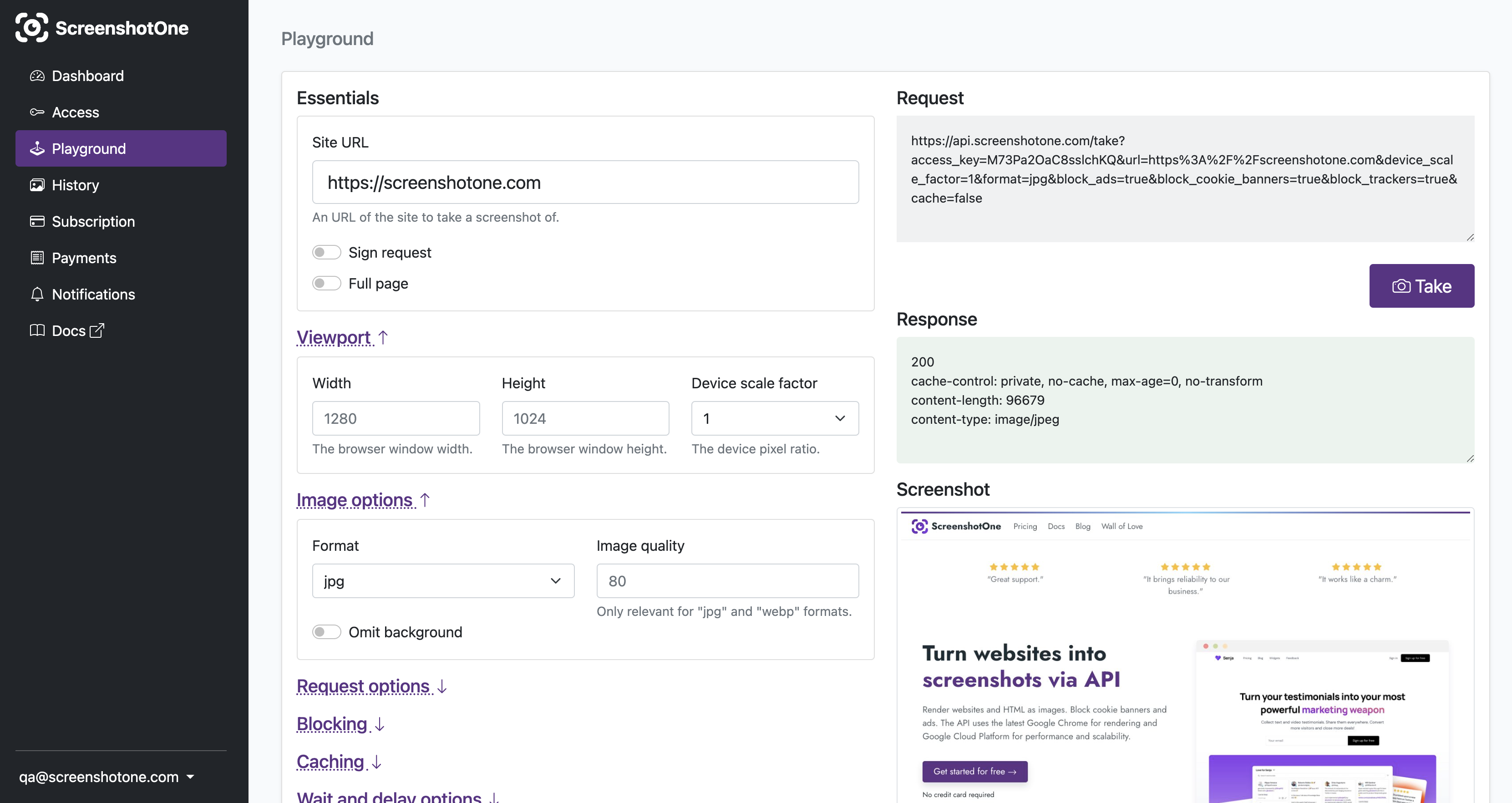Viewport: 1512px width, 803px height.
Task: Click the up arrow next to Image options
Action: pyautogui.click(x=425, y=499)
